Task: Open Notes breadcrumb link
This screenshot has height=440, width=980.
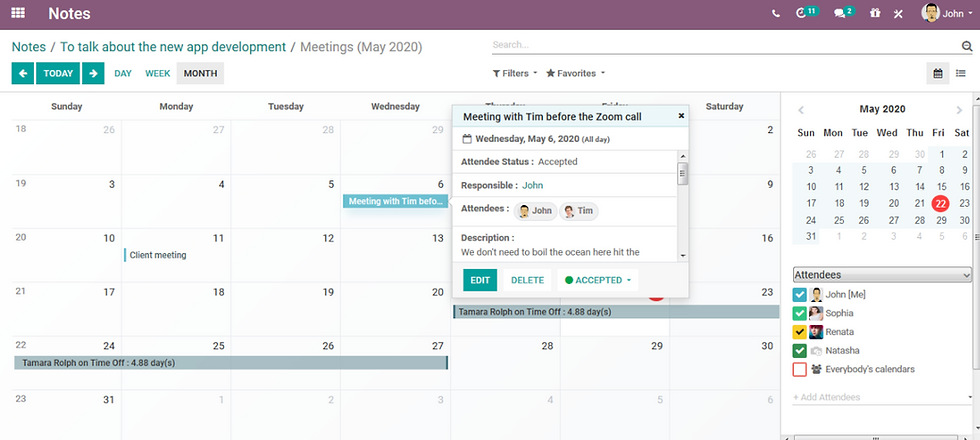Action: click(29, 47)
